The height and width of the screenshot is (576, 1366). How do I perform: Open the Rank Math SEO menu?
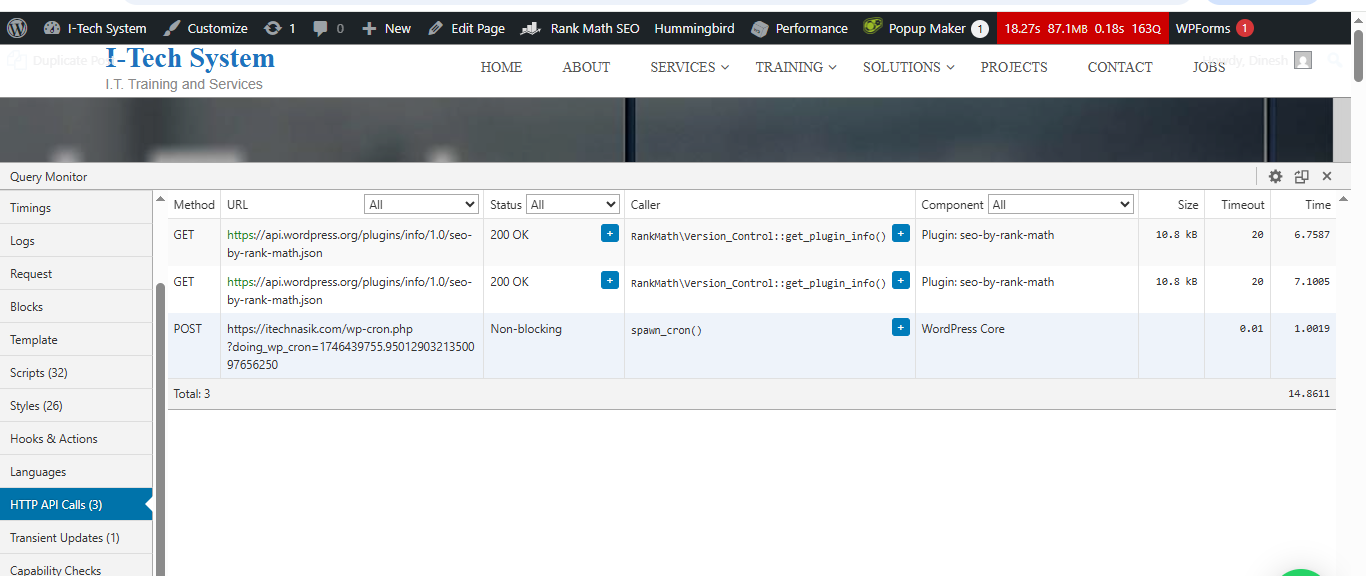[580, 28]
